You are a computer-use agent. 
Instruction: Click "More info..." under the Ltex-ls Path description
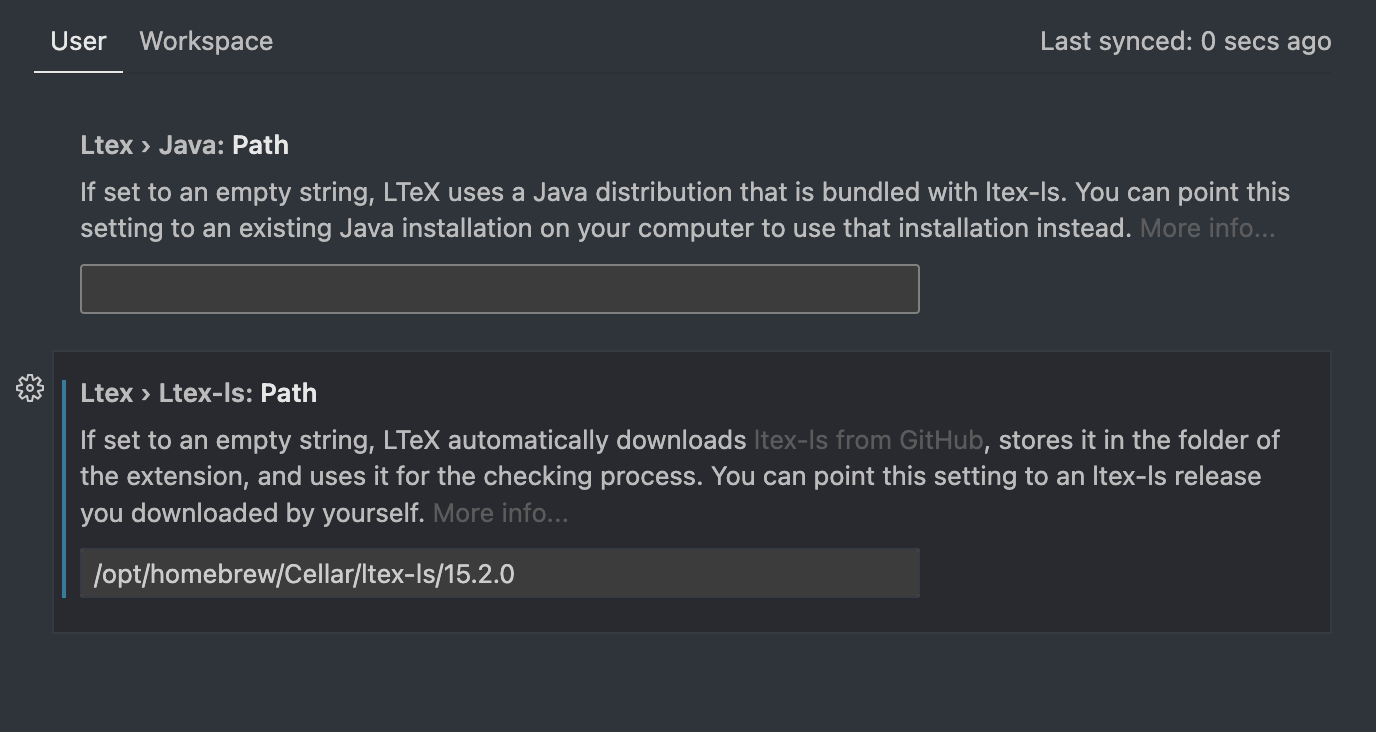[499, 512]
